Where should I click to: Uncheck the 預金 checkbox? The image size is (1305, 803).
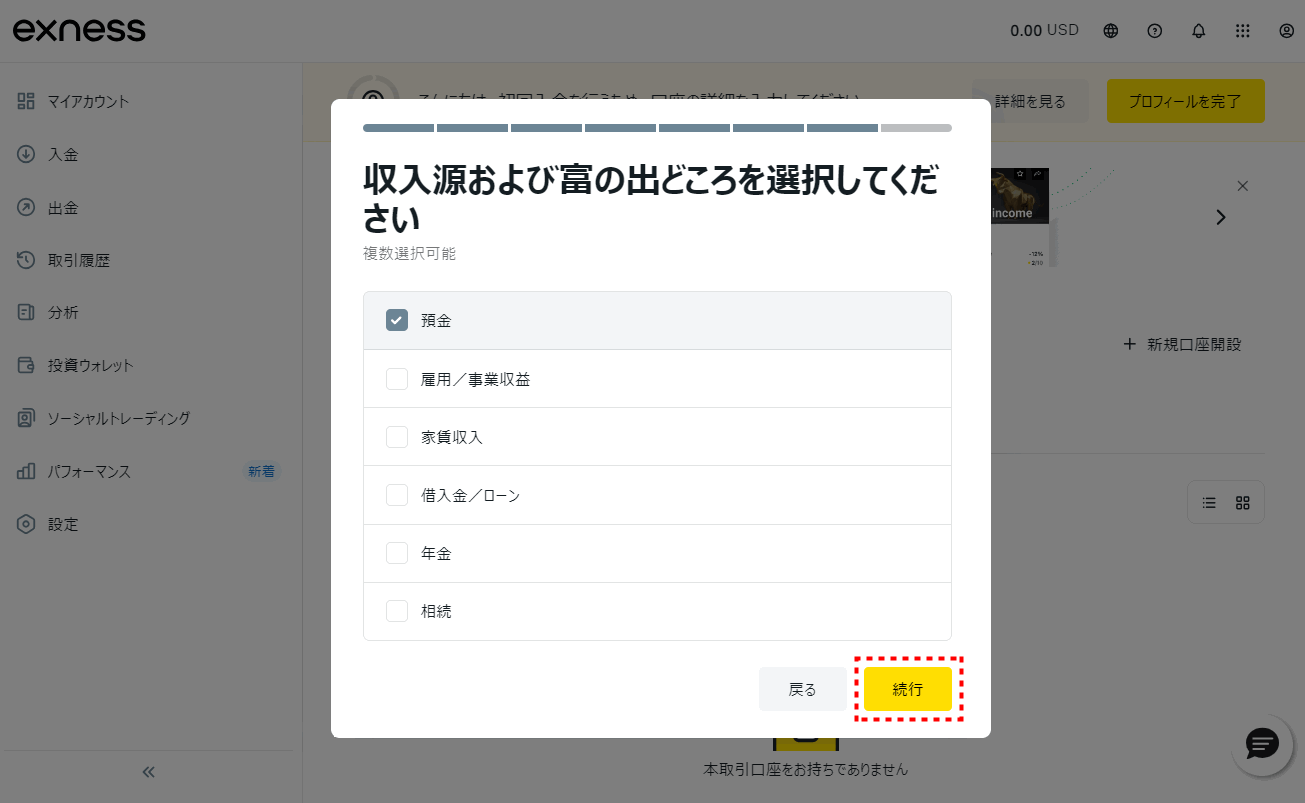pos(397,320)
